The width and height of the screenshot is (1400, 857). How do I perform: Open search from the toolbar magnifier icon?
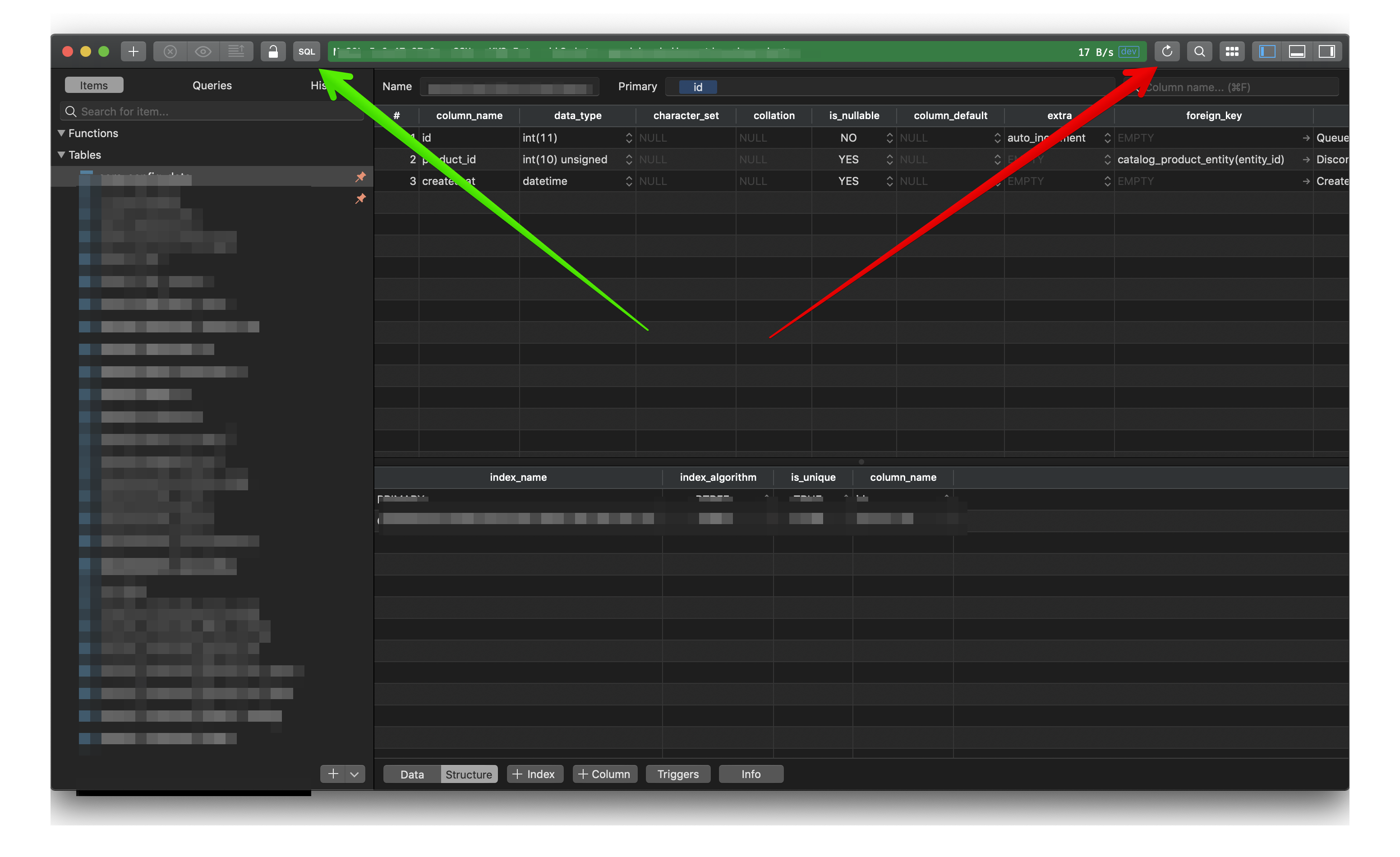(x=1199, y=51)
